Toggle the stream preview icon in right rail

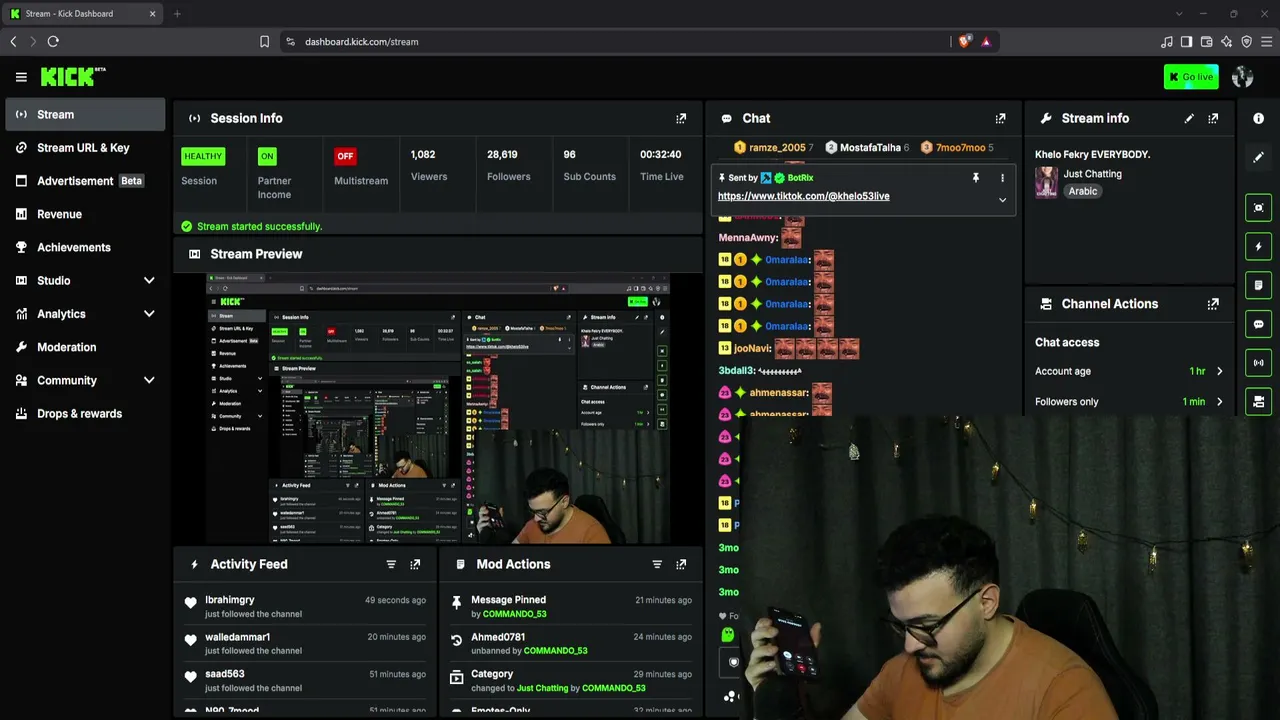(1259, 208)
